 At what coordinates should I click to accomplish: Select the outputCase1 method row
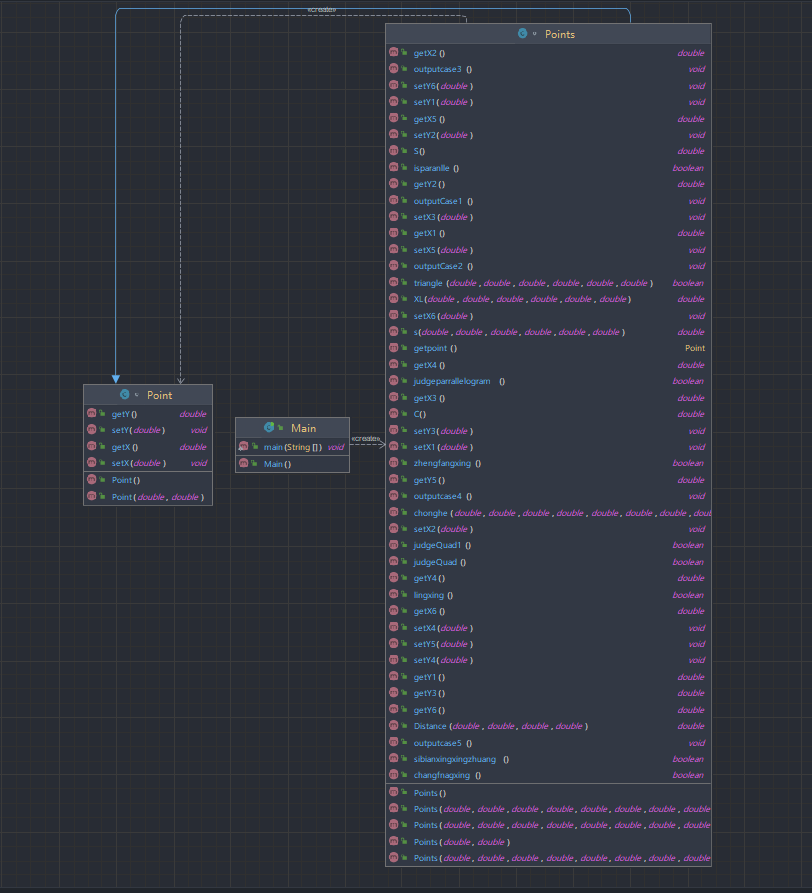(548, 200)
